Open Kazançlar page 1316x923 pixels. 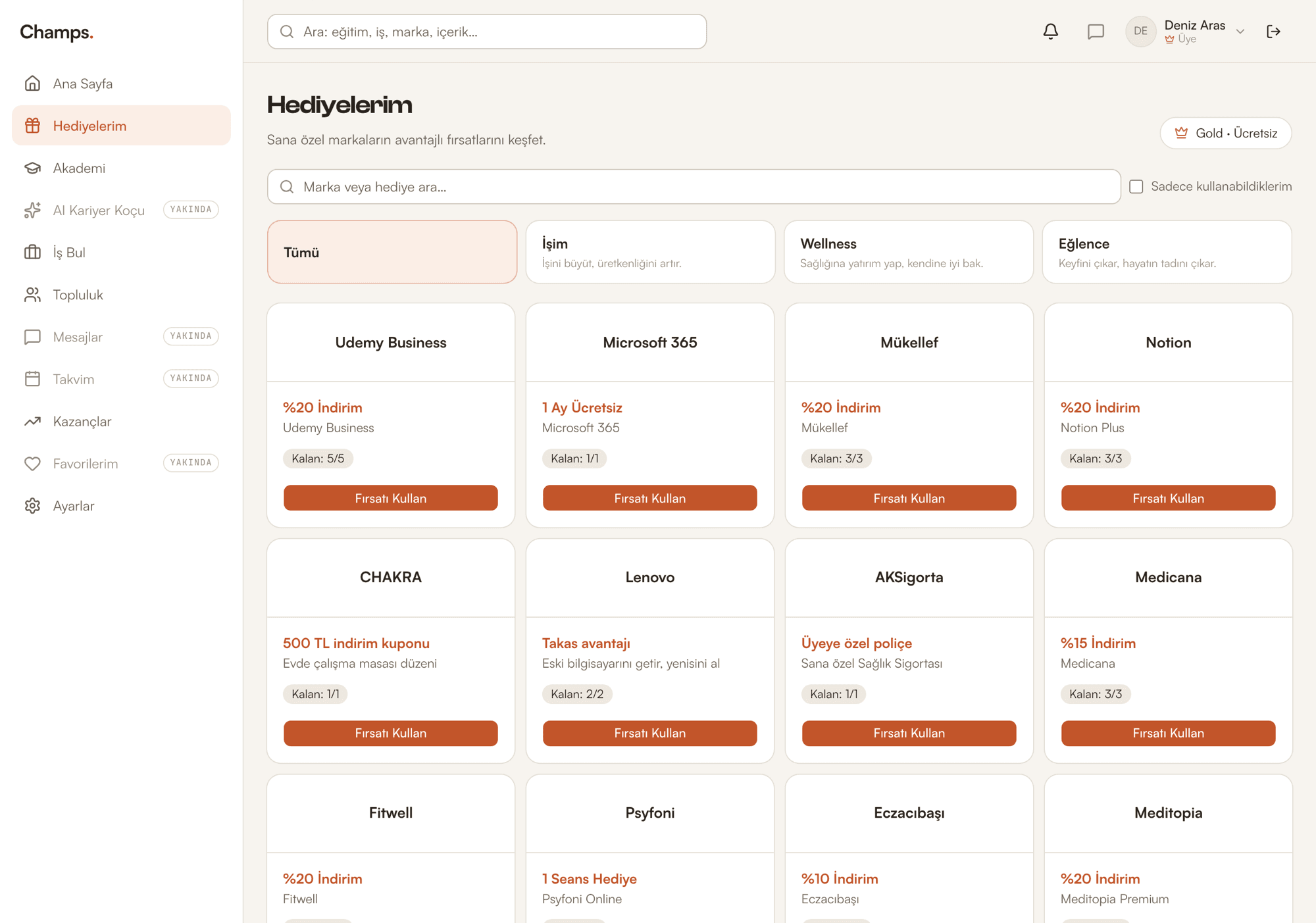[121, 421]
